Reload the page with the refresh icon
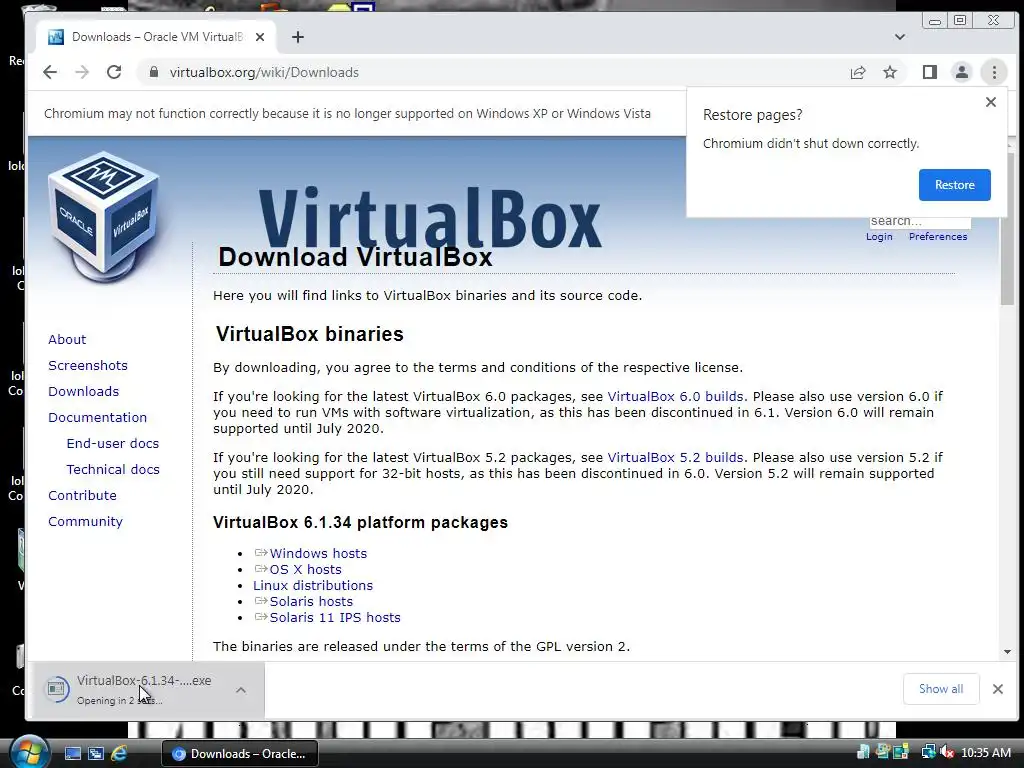 click(114, 72)
